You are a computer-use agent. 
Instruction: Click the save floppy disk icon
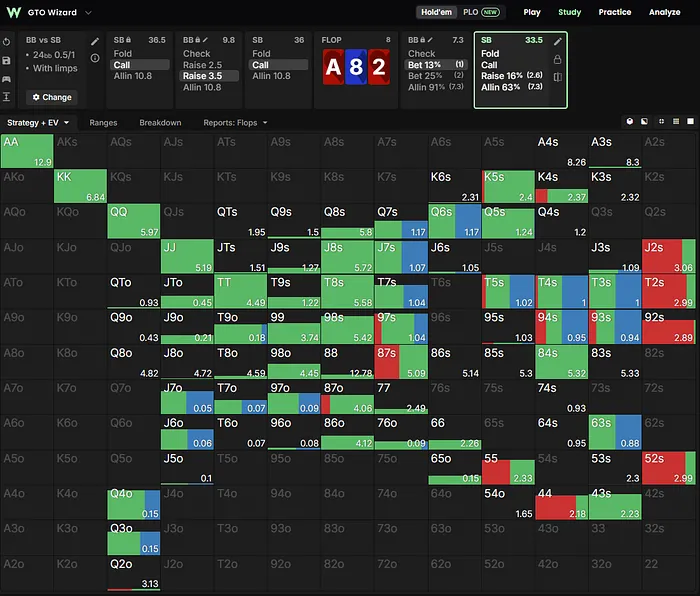click(6, 60)
